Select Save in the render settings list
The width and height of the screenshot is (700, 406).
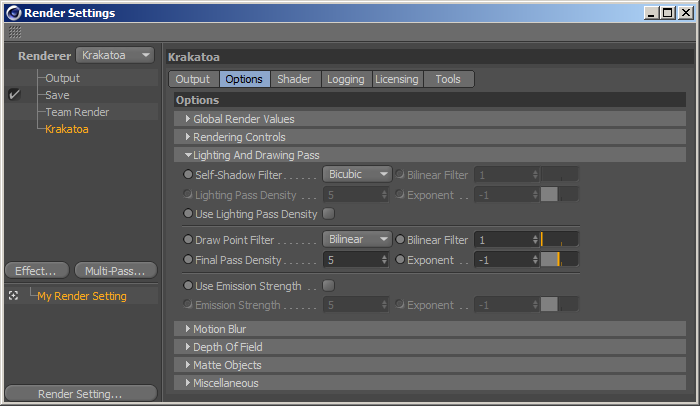point(57,95)
